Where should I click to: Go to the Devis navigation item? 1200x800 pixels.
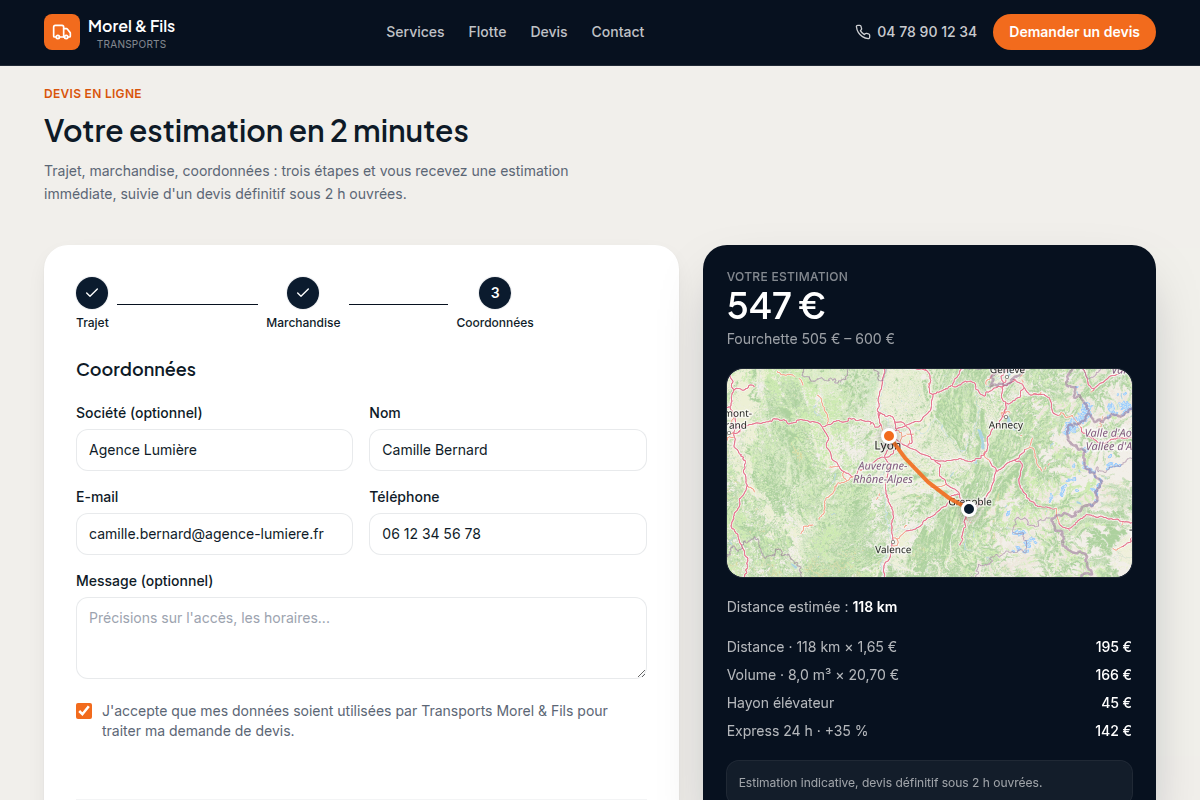(549, 32)
